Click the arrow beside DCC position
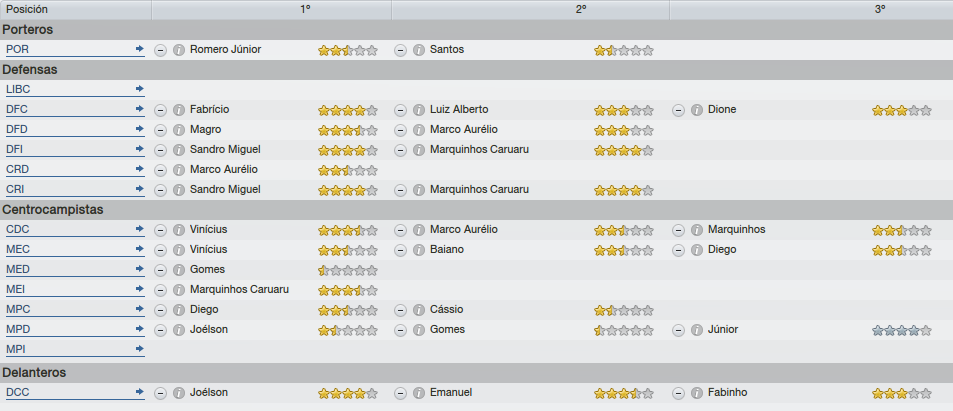Viewport: 953px width, 411px height. tap(140, 392)
